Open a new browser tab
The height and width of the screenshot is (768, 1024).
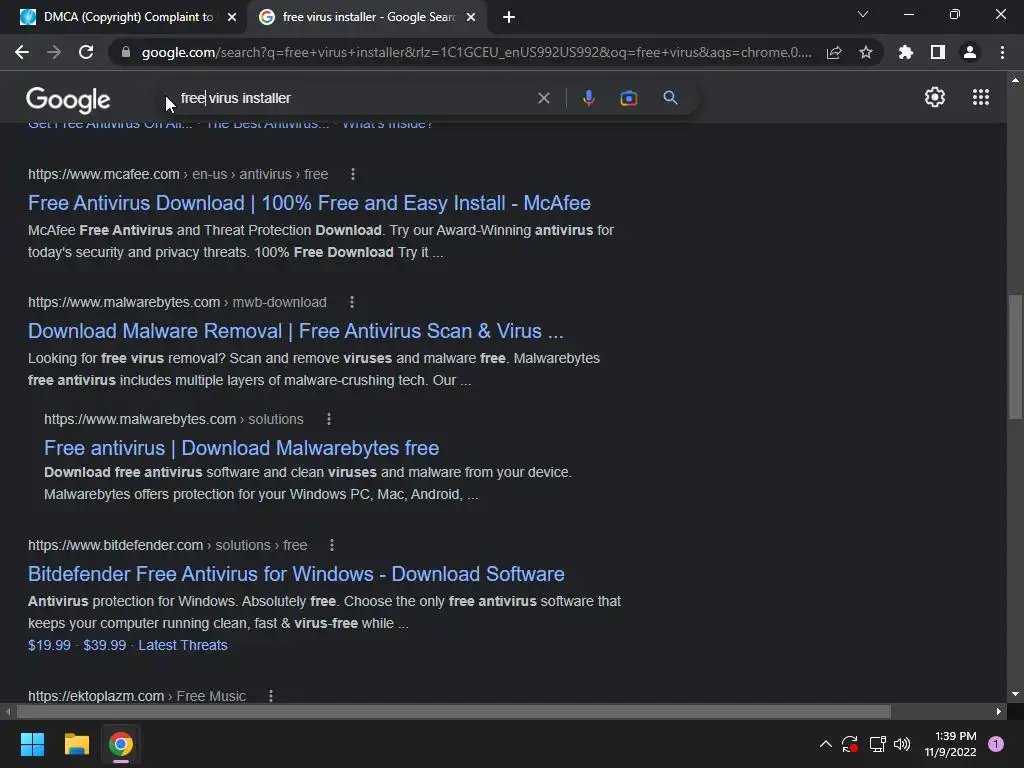pos(509,18)
